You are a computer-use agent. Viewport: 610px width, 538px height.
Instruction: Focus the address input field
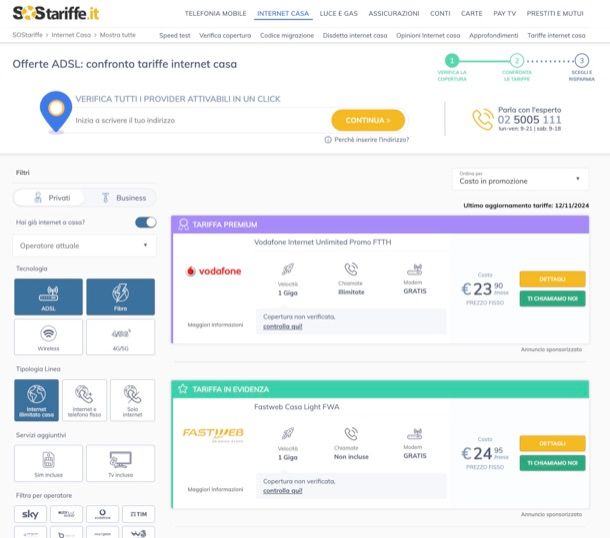tap(201, 121)
